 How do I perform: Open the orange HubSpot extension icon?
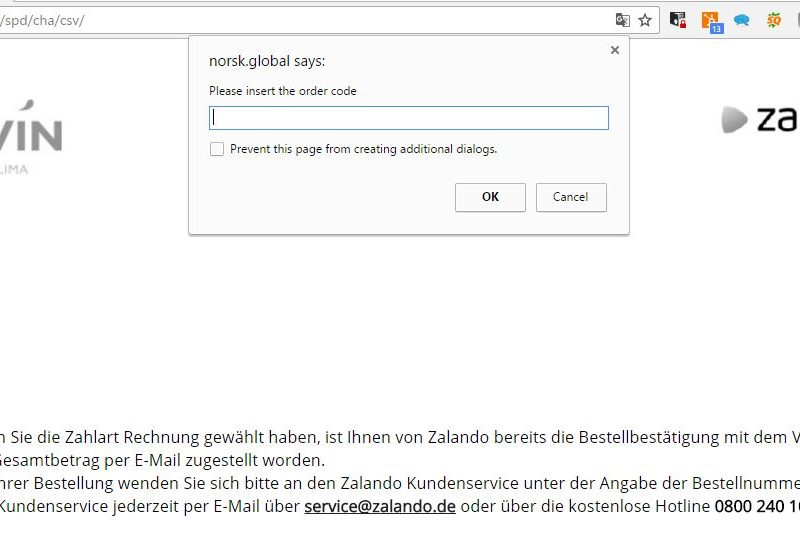710,20
